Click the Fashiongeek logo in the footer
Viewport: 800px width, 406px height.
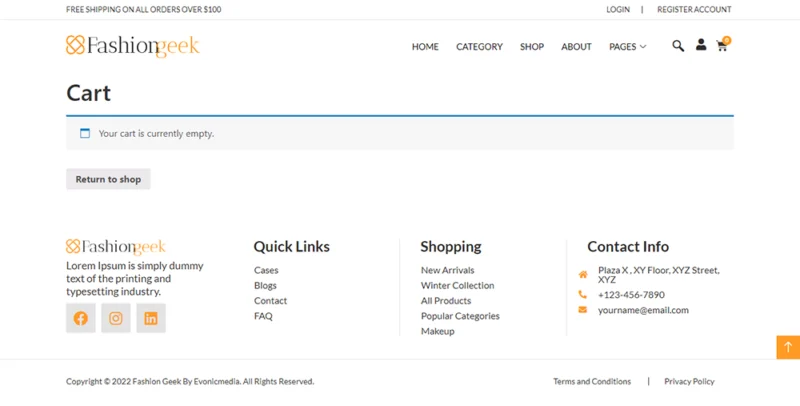(x=116, y=247)
